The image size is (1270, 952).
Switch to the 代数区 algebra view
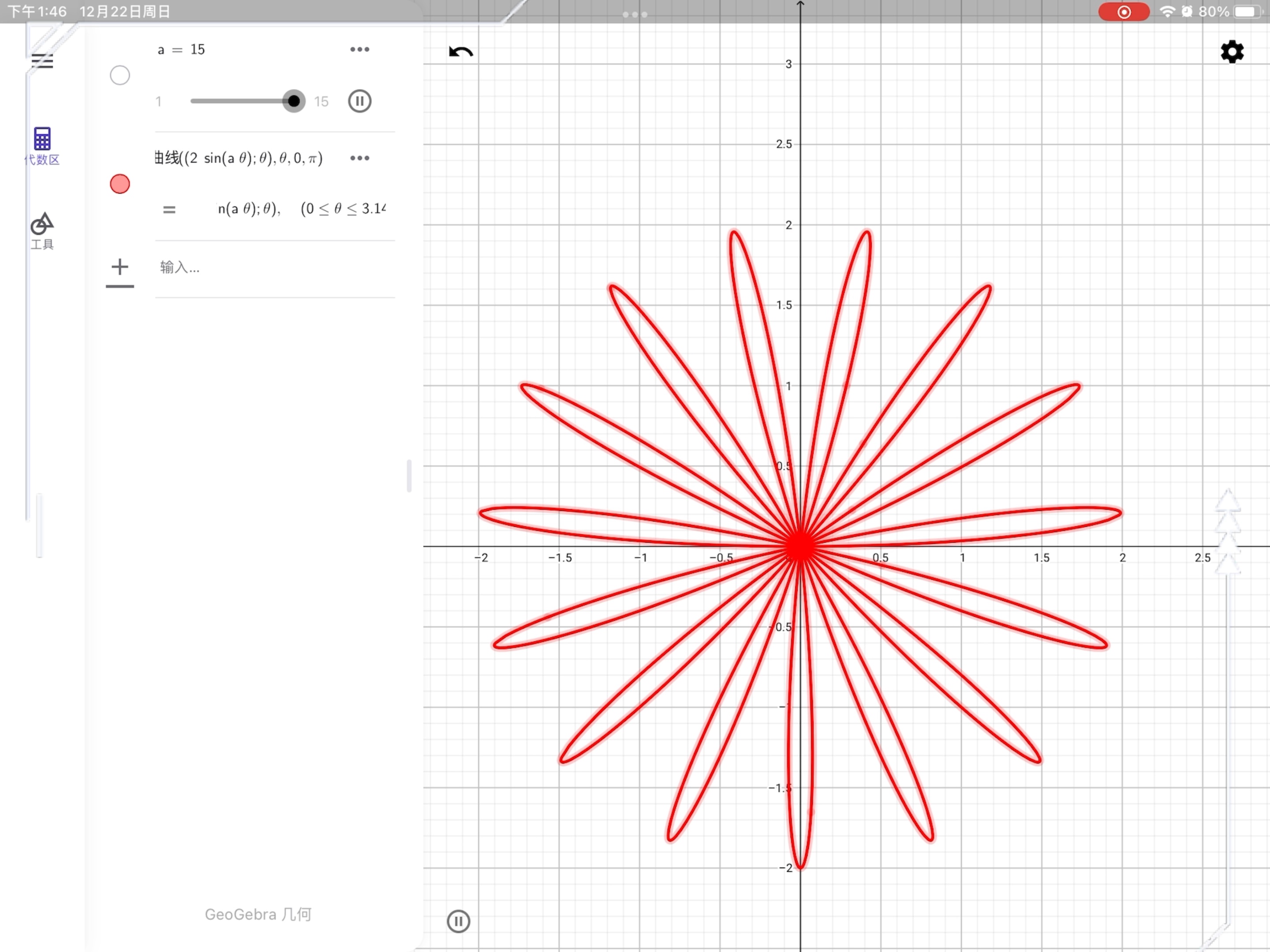click(42, 146)
